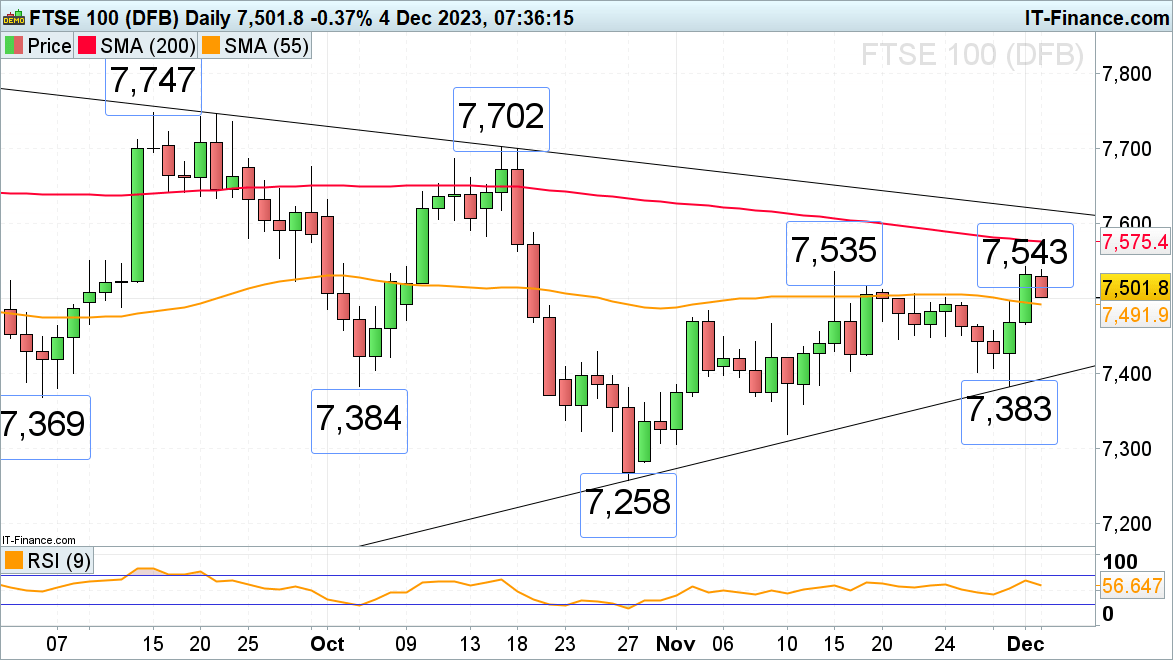Click the 7,200 price axis label
The height and width of the screenshot is (660, 1173).
1127,523
